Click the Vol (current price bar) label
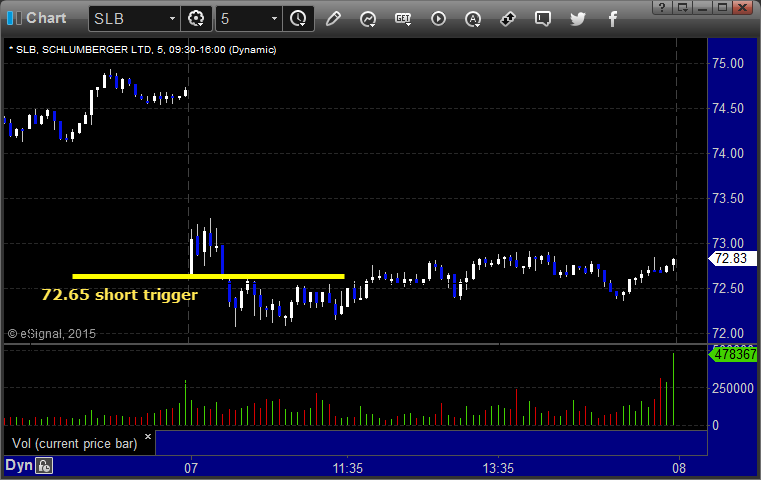The image size is (761, 480). point(75,444)
